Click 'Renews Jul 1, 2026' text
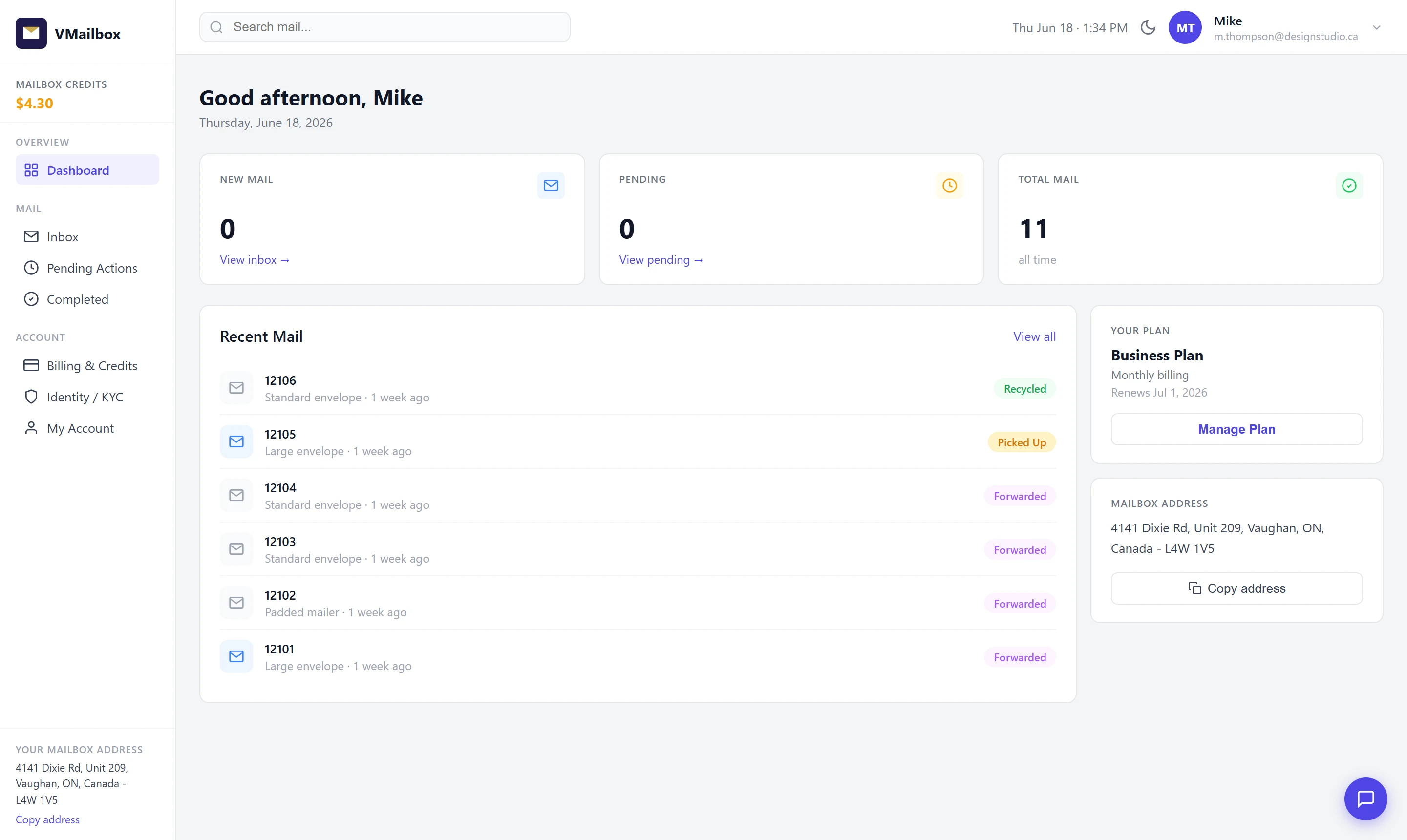This screenshot has width=1407, height=840. pyautogui.click(x=1158, y=393)
